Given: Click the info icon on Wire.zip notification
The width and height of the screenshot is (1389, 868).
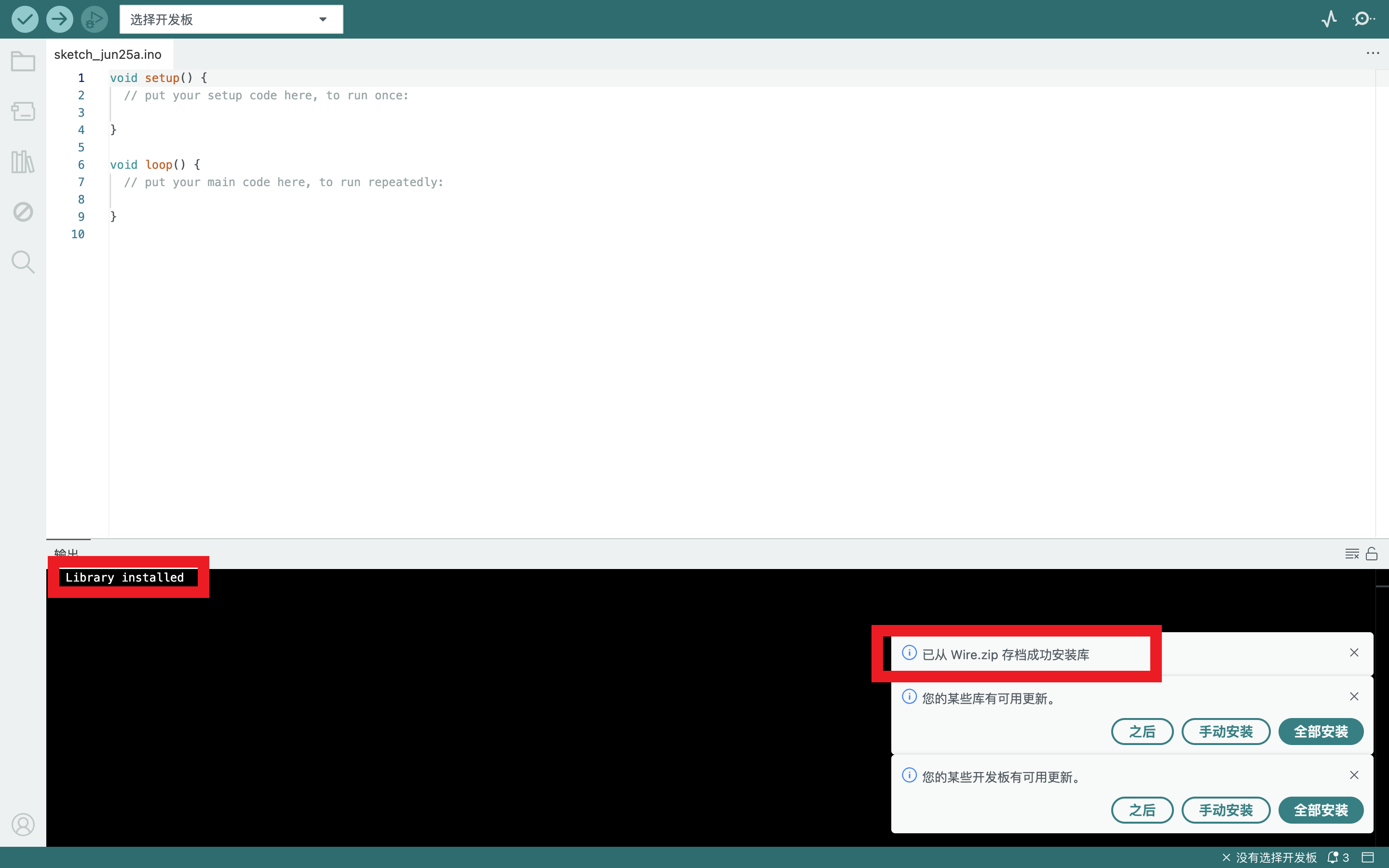Looking at the screenshot, I should point(909,653).
